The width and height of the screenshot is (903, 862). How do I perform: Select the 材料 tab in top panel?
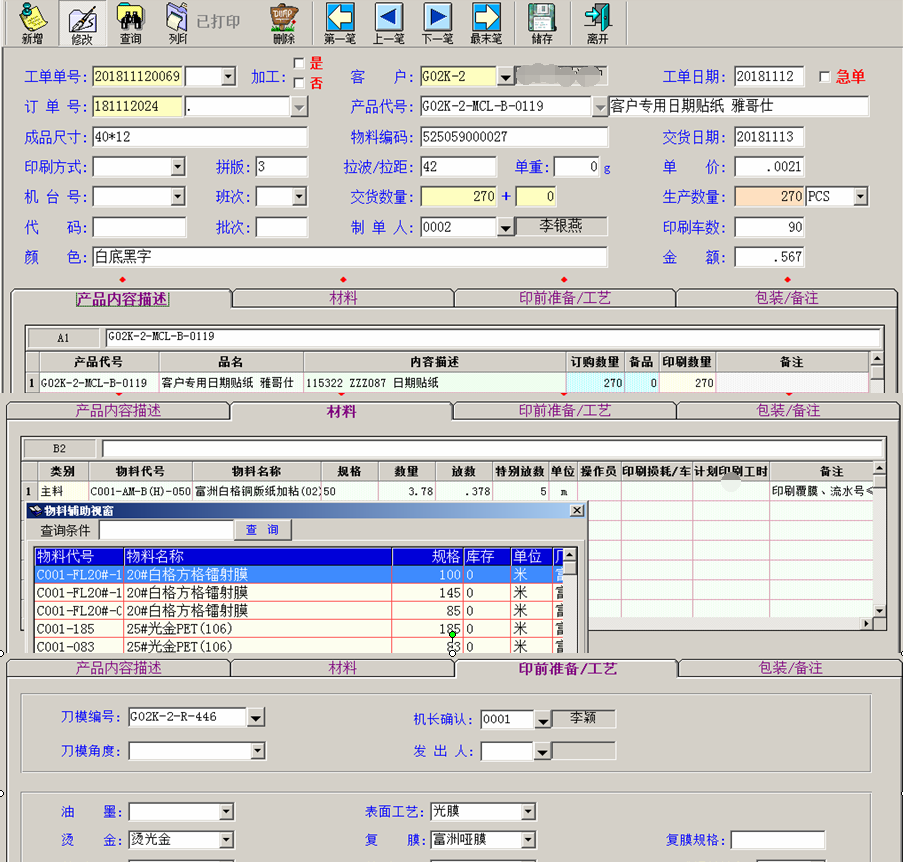pos(343,298)
